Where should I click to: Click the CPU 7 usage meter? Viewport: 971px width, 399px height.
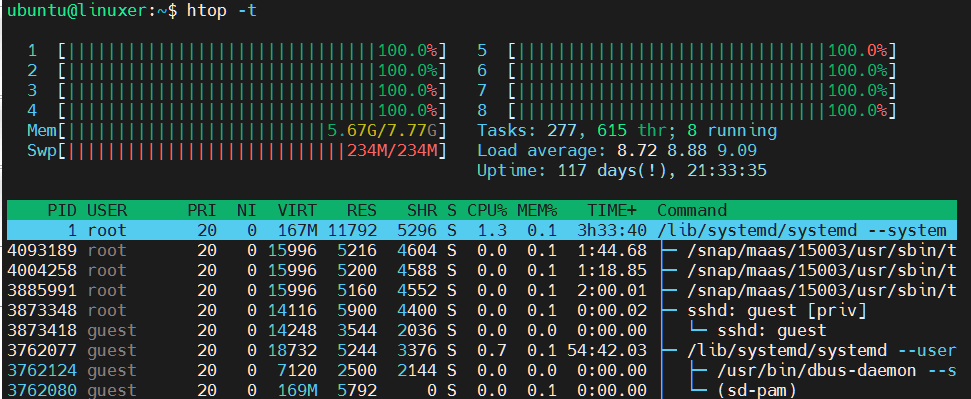(687, 90)
